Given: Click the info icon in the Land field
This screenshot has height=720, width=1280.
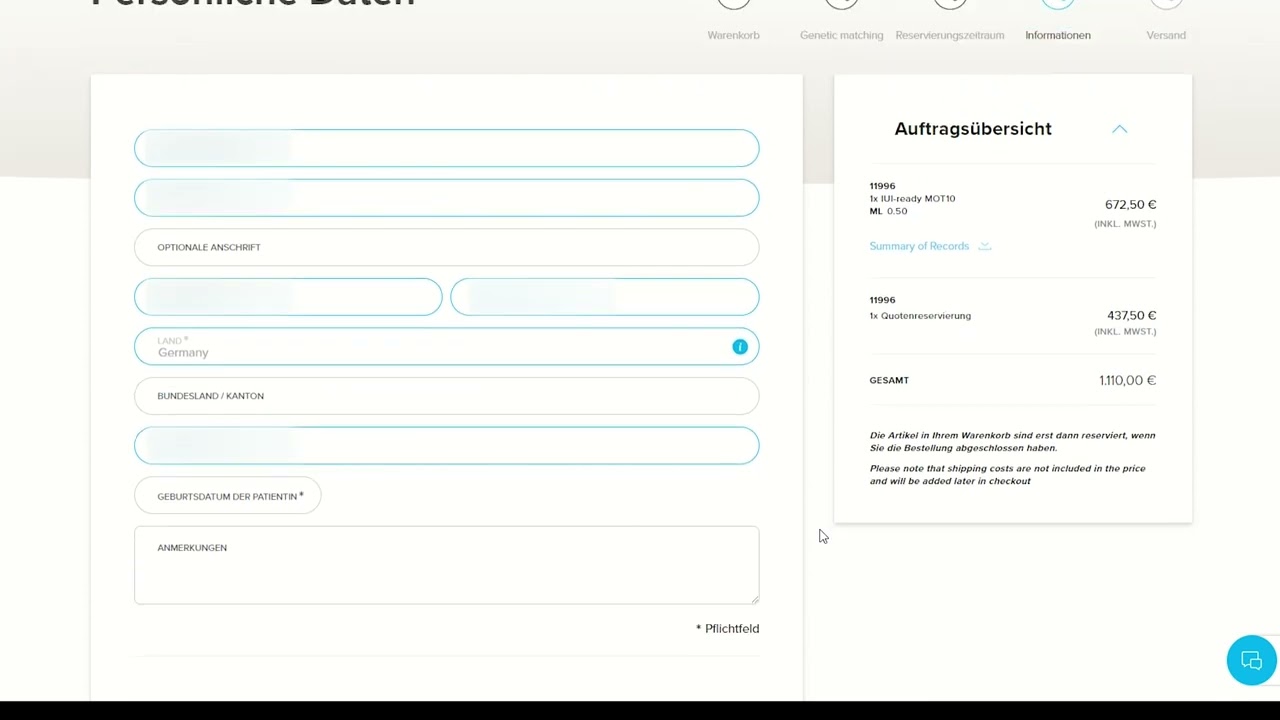Looking at the screenshot, I should (x=740, y=347).
